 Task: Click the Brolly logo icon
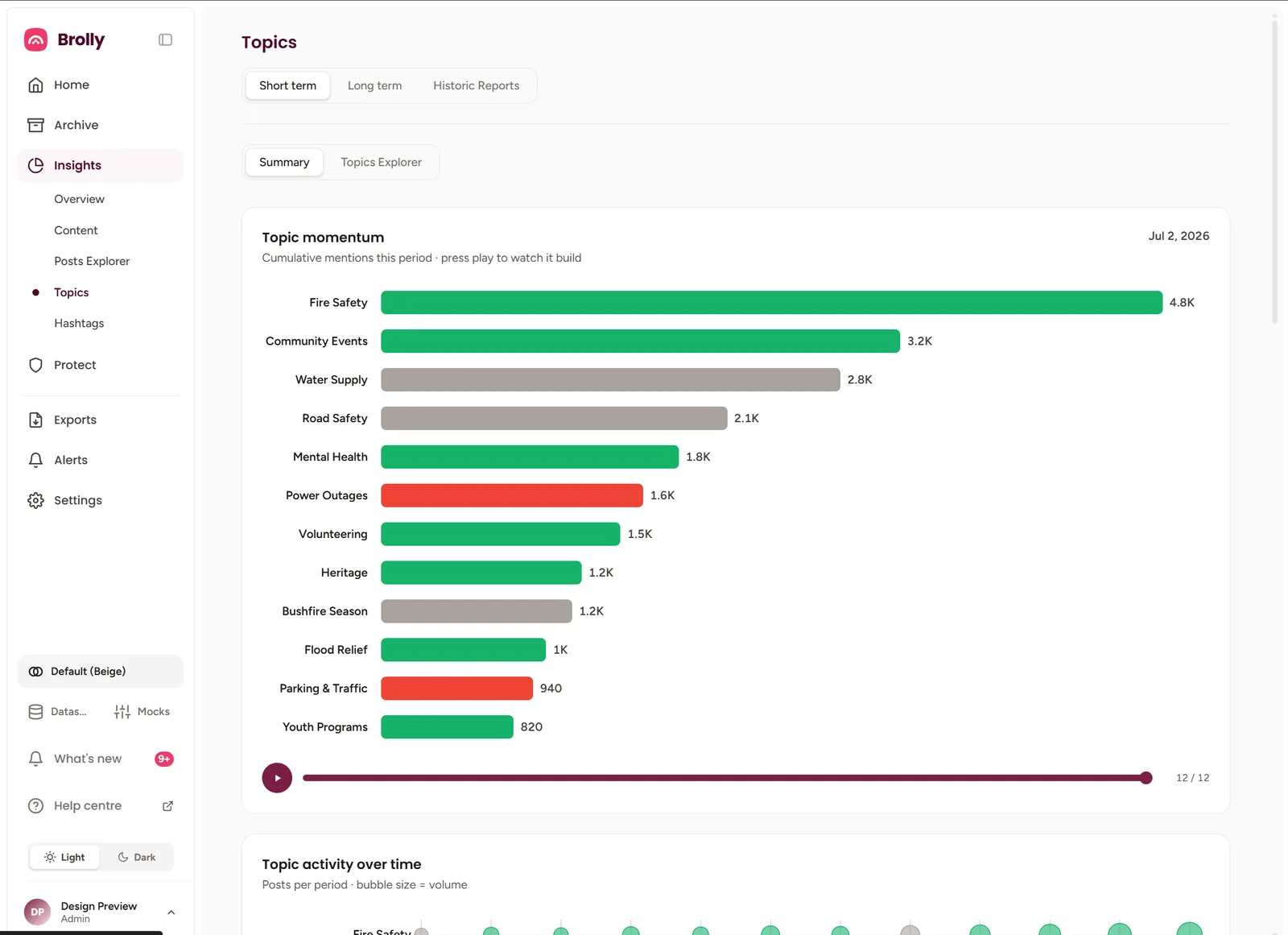35,39
